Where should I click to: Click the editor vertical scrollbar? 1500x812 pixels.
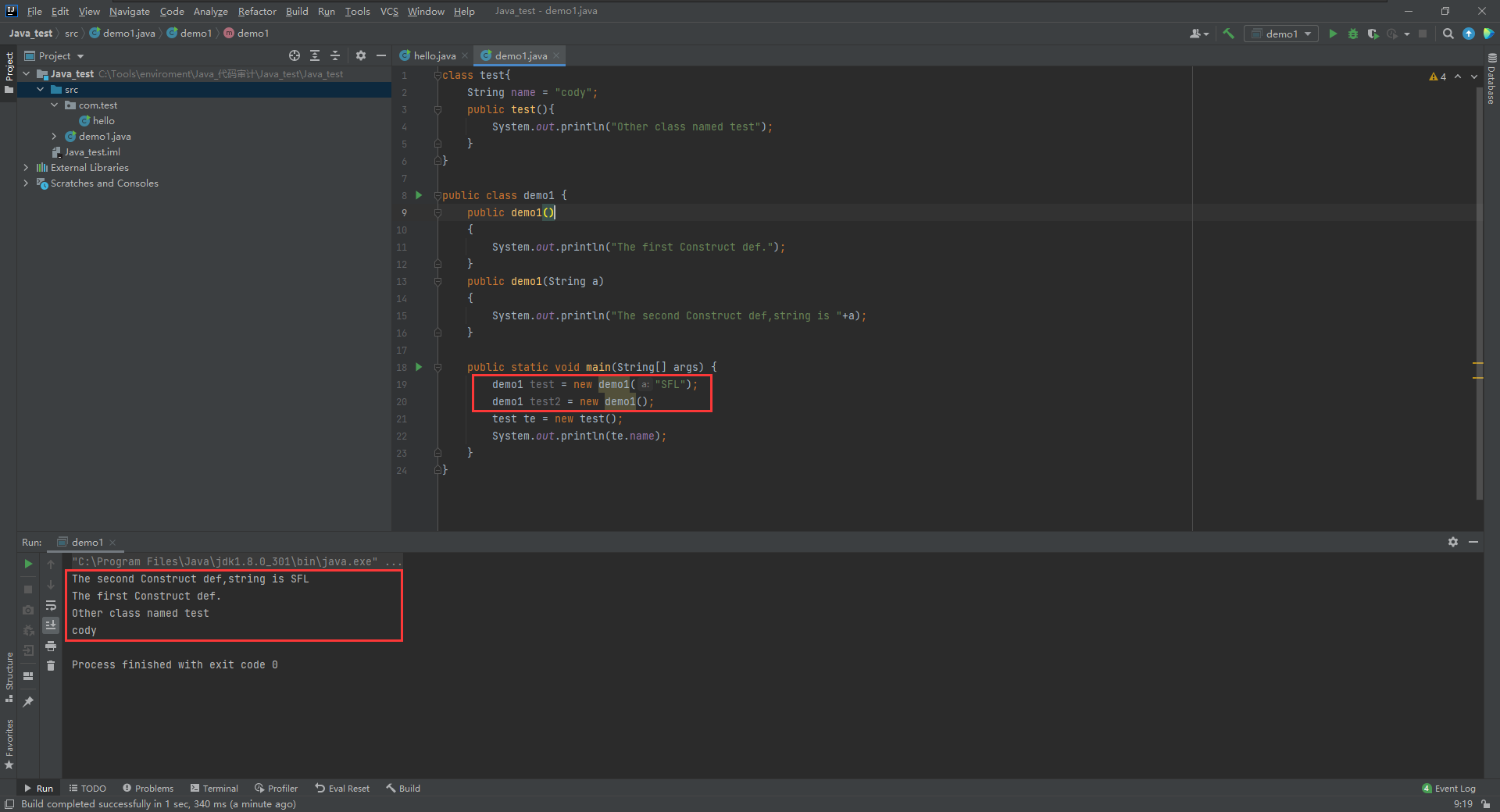click(1480, 293)
